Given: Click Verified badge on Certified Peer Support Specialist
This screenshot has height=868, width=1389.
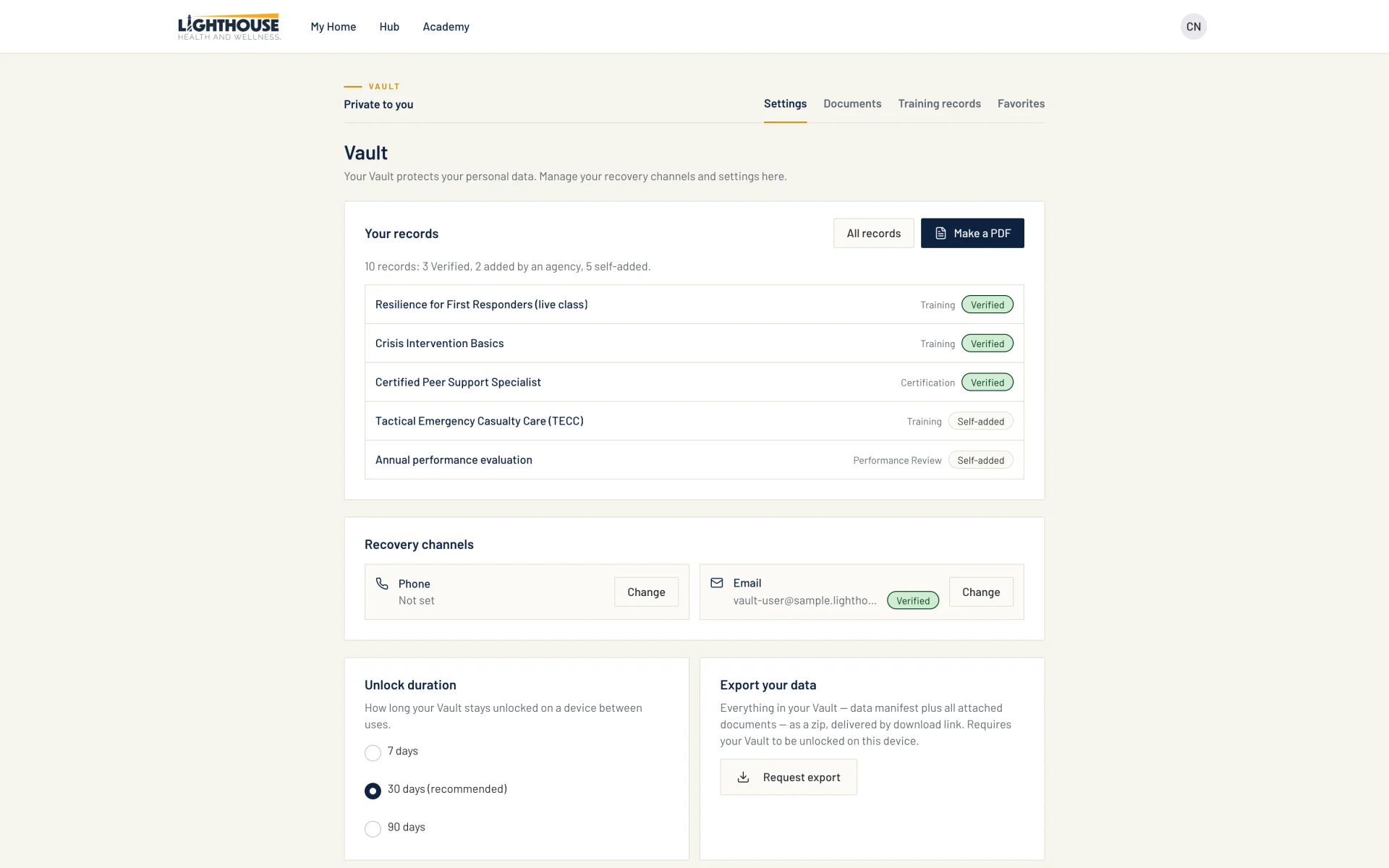Looking at the screenshot, I should [x=987, y=383].
